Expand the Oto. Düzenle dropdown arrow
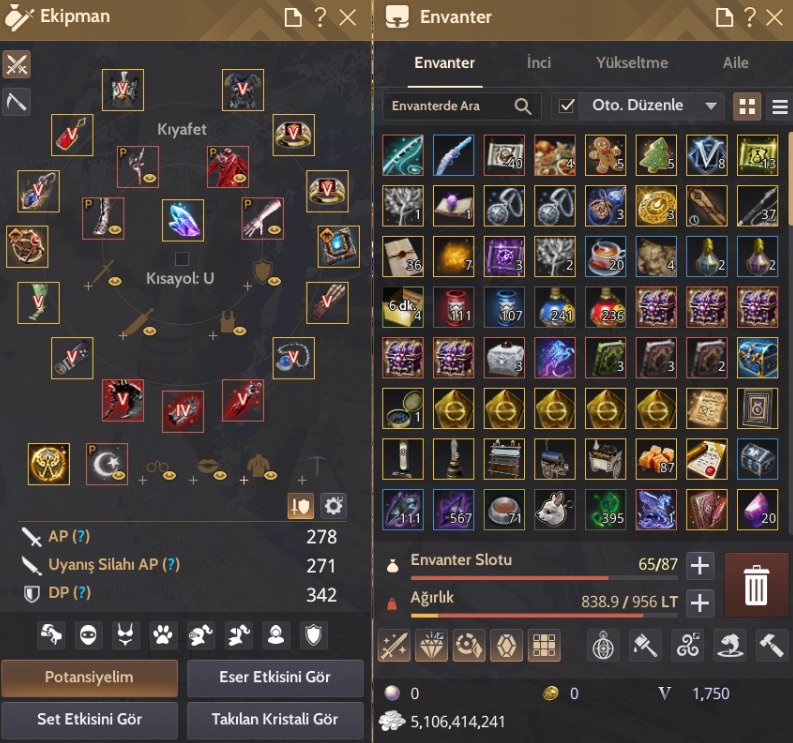The width and height of the screenshot is (793, 743). (x=711, y=106)
